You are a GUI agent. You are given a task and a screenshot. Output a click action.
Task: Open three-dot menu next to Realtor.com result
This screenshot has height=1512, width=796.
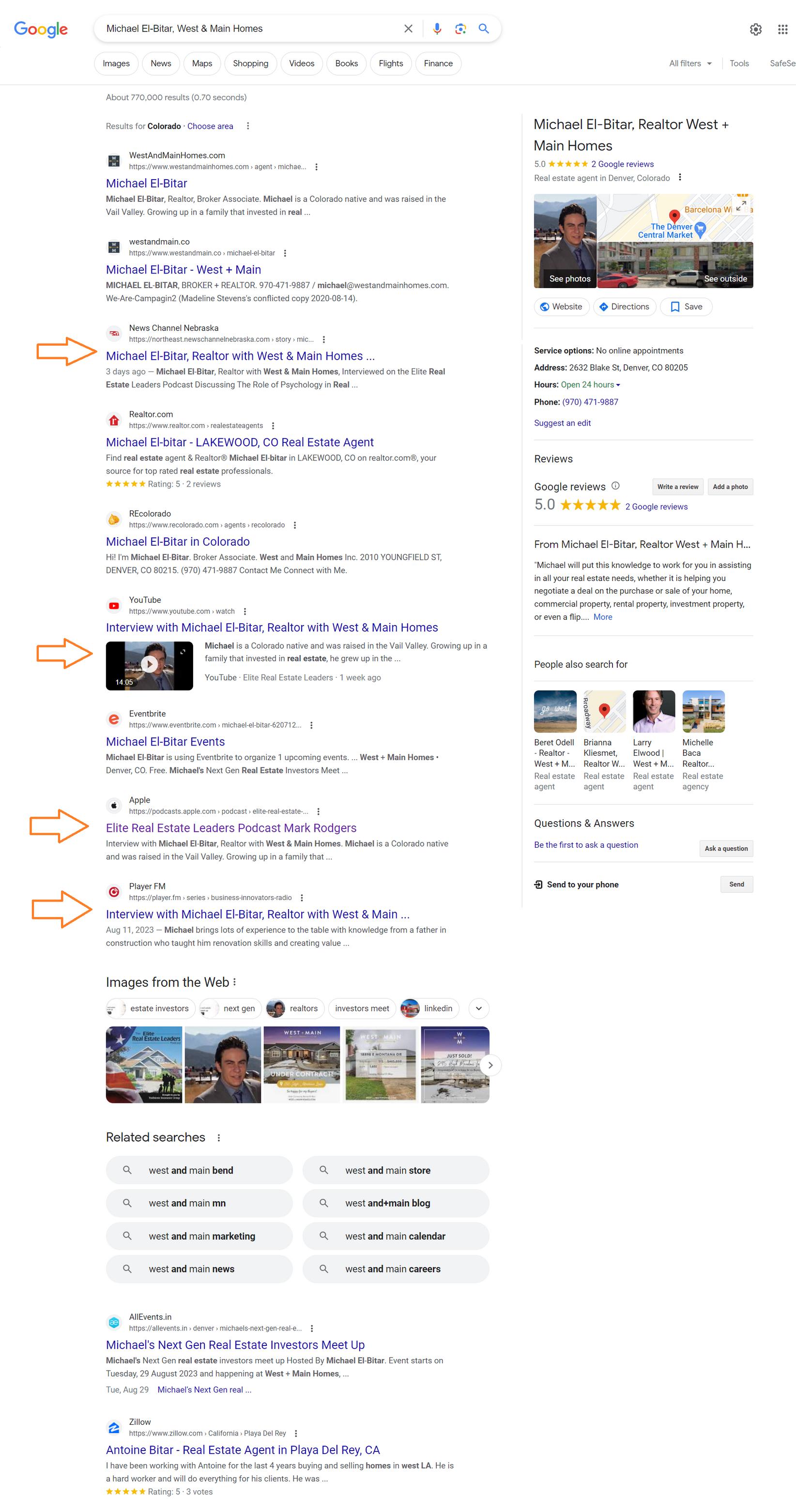coord(273,426)
